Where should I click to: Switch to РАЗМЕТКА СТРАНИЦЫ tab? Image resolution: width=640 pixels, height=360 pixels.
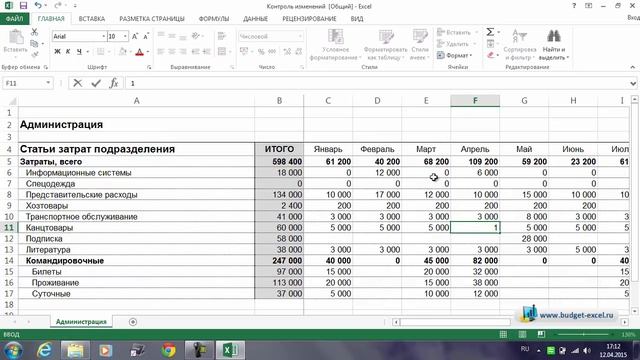coord(152,19)
